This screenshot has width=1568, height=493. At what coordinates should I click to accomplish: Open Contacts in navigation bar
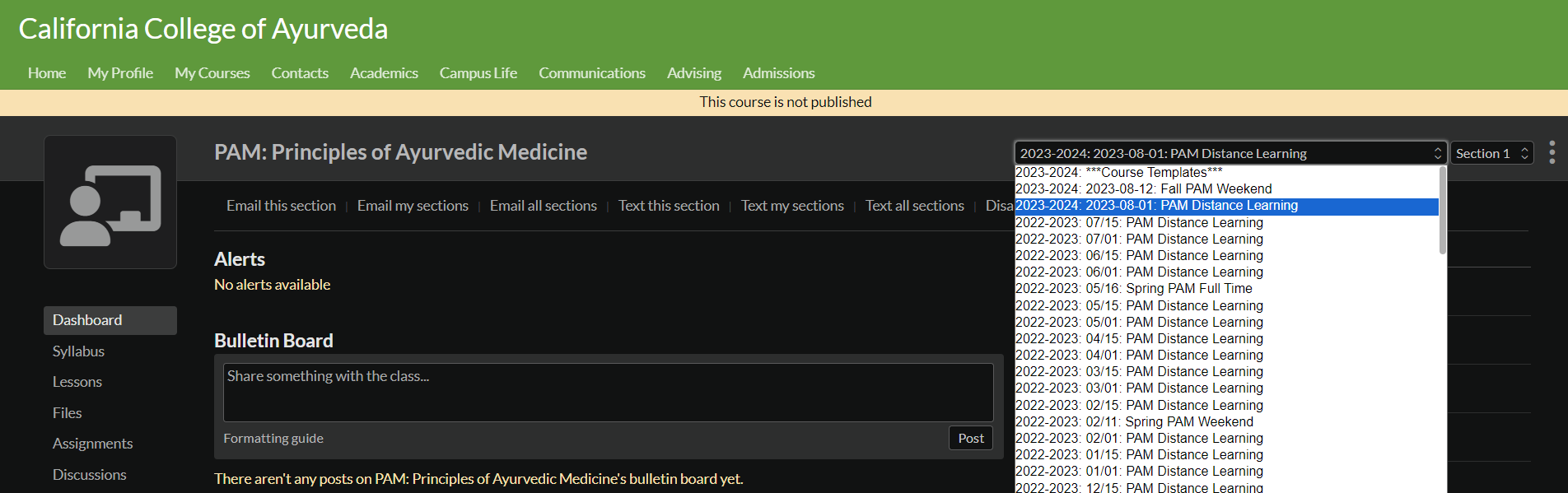[300, 73]
